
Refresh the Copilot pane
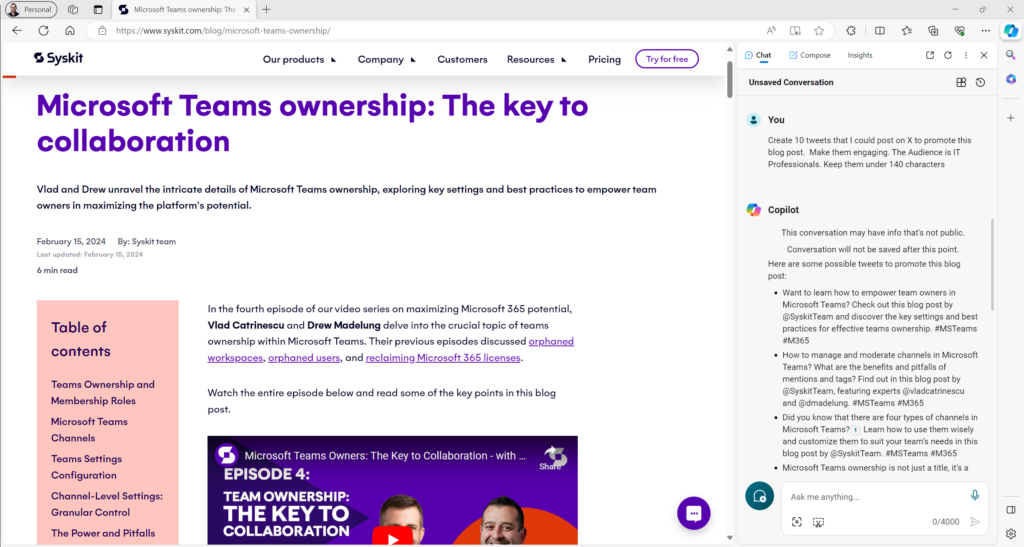click(x=948, y=55)
